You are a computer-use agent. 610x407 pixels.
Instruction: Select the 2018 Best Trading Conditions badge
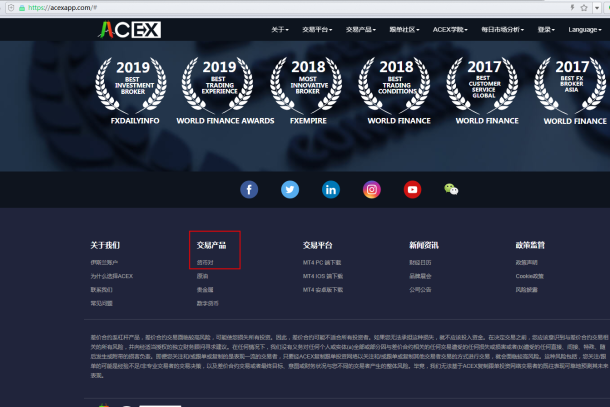394,86
